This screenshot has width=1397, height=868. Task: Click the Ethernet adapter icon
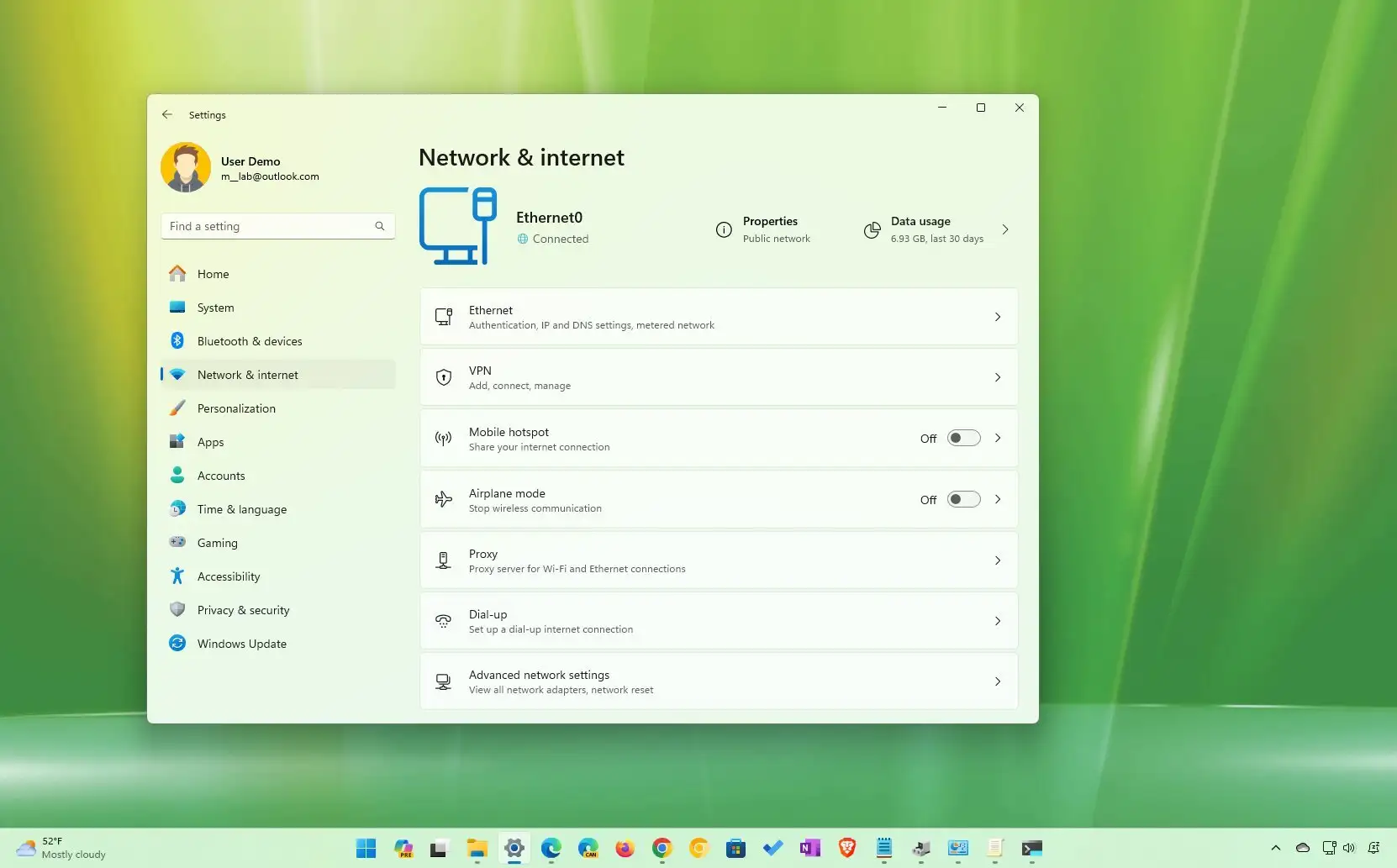[x=444, y=317]
